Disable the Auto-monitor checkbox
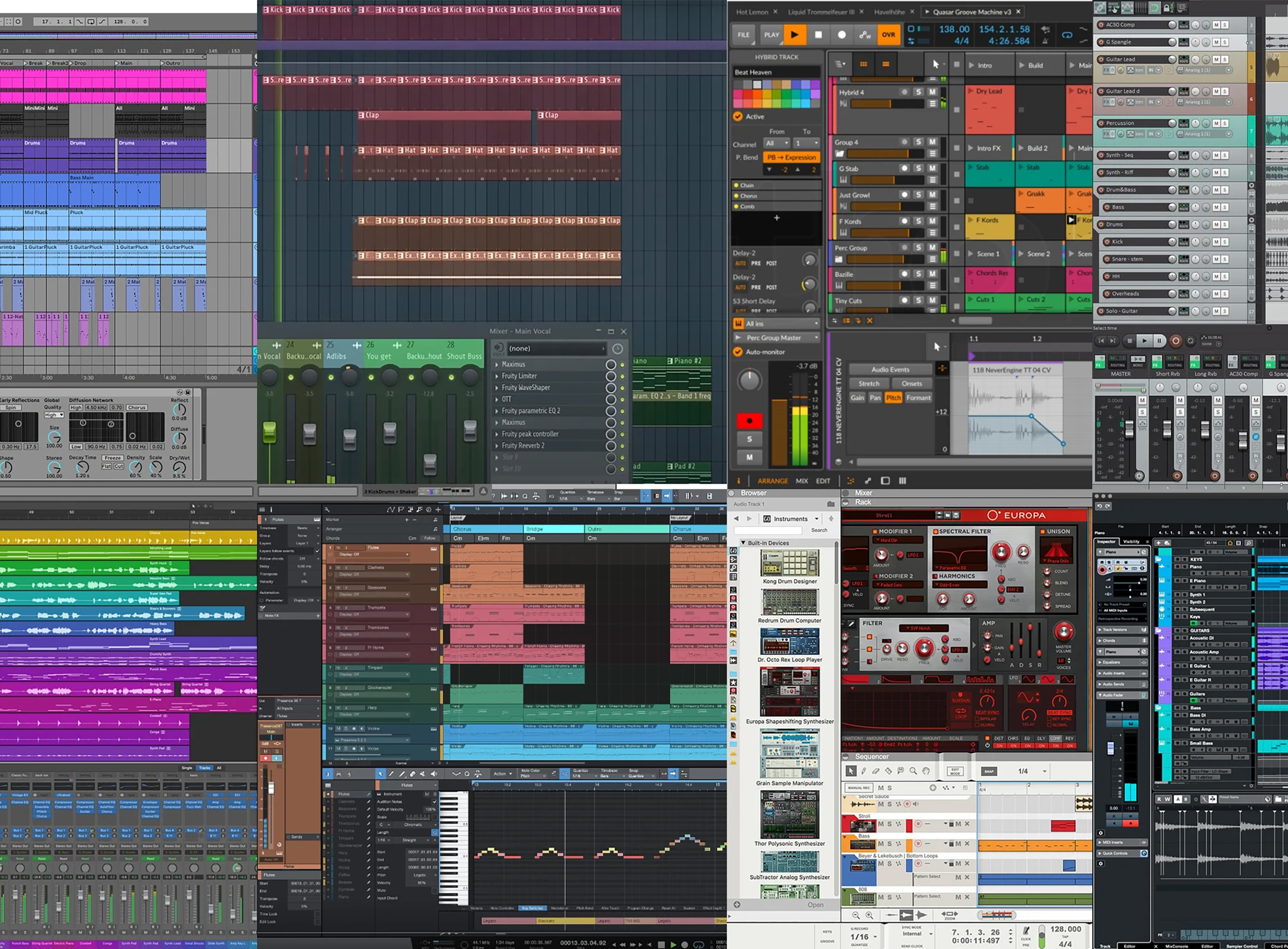Image resolution: width=1288 pixels, height=949 pixels. click(738, 352)
